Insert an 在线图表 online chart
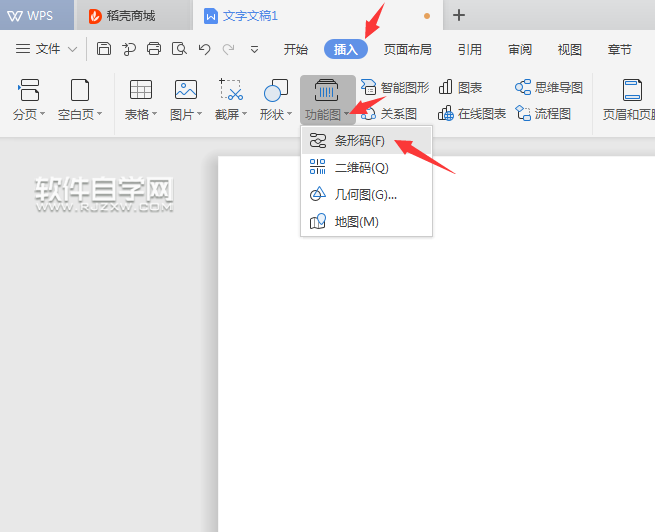Viewport: 655px width, 532px height. pos(472,114)
